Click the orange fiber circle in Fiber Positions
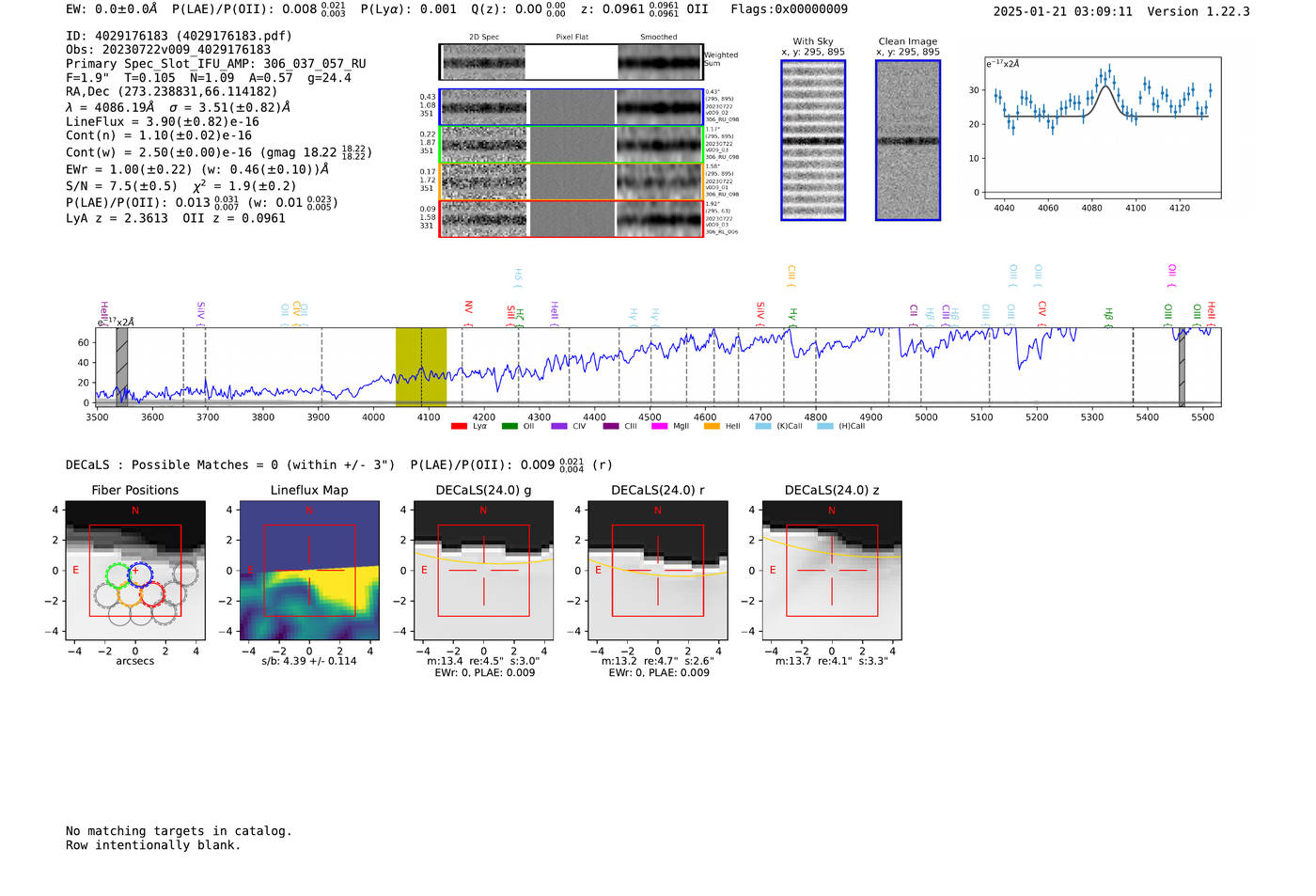This screenshot has width=1316, height=896. 129,595
